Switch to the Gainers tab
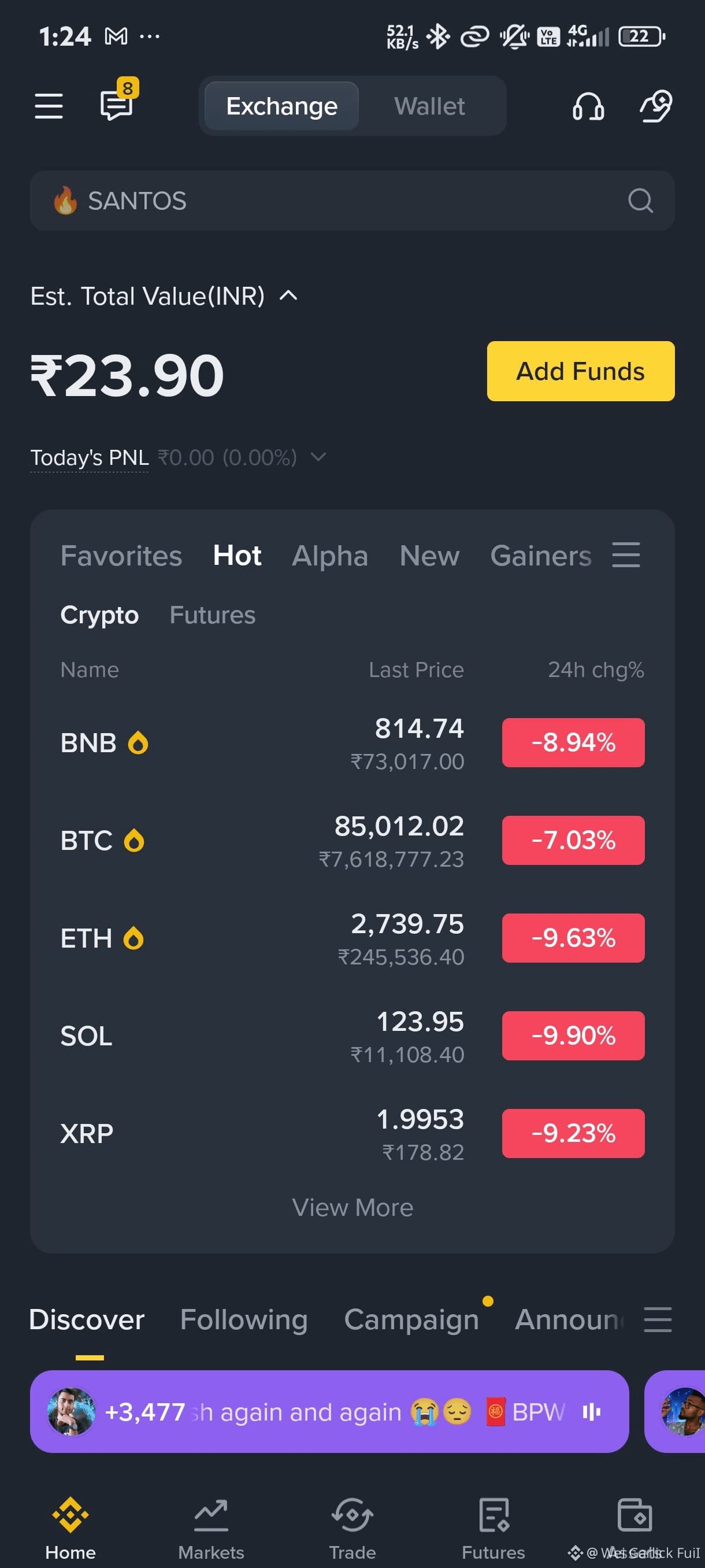The width and height of the screenshot is (705, 1568). tap(541, 555)
